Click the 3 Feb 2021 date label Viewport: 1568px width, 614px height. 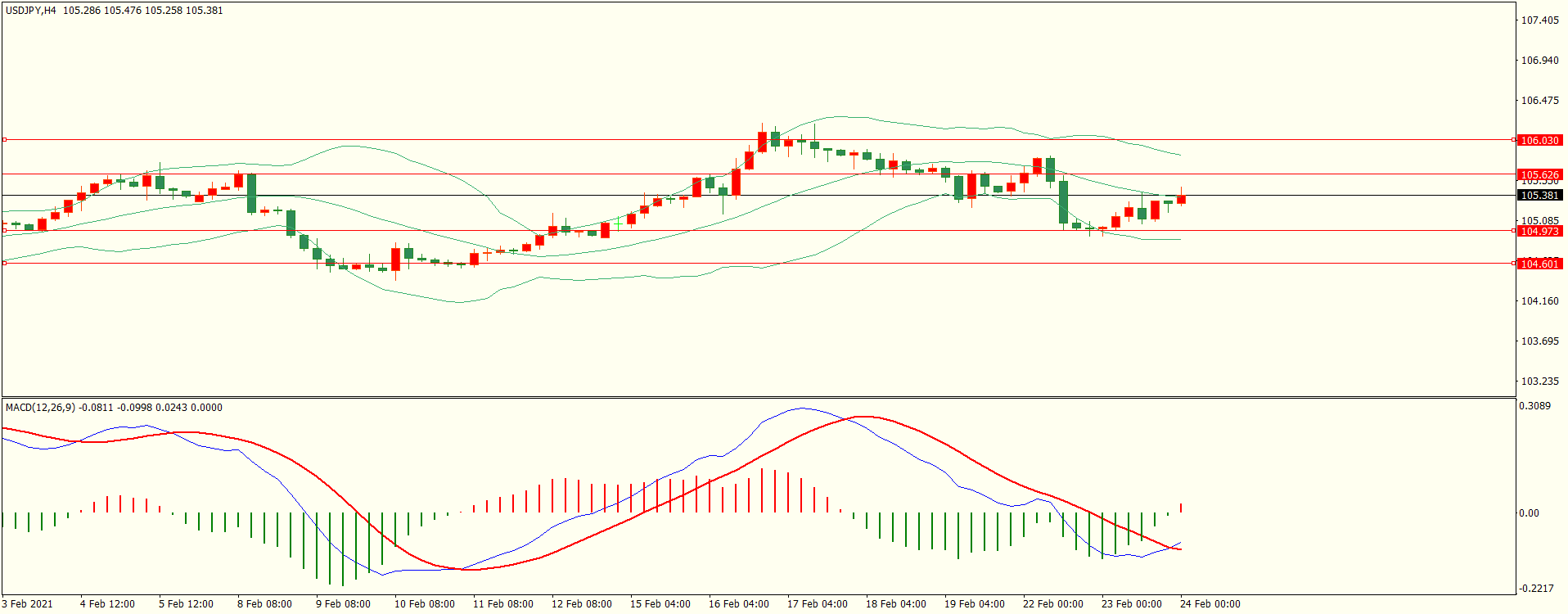click(28, 604)
